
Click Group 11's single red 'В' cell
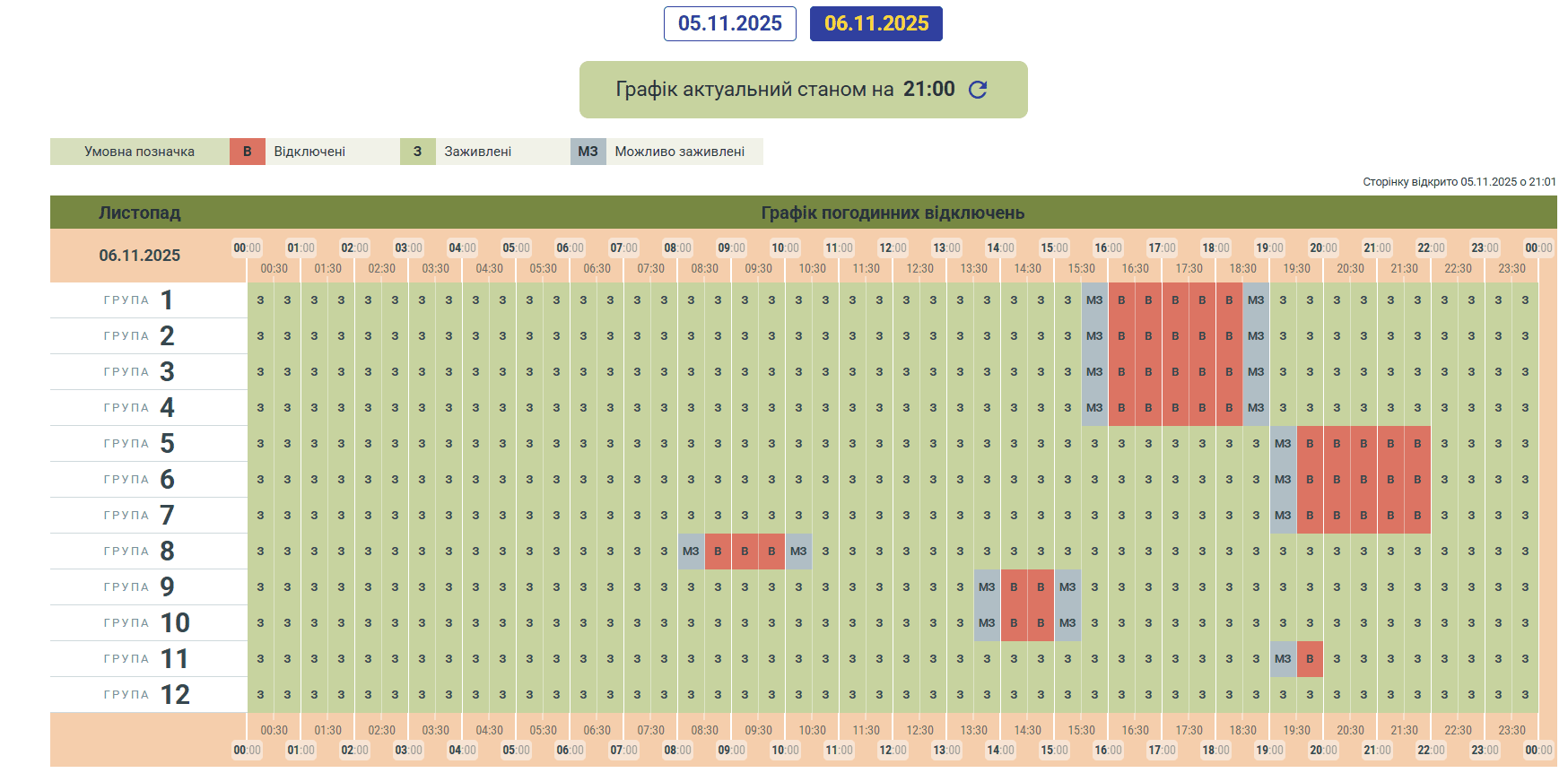point(1310,659)
